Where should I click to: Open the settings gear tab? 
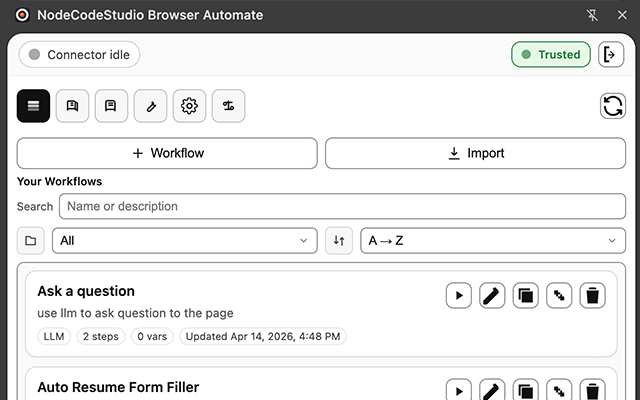[x=189, y=106]
